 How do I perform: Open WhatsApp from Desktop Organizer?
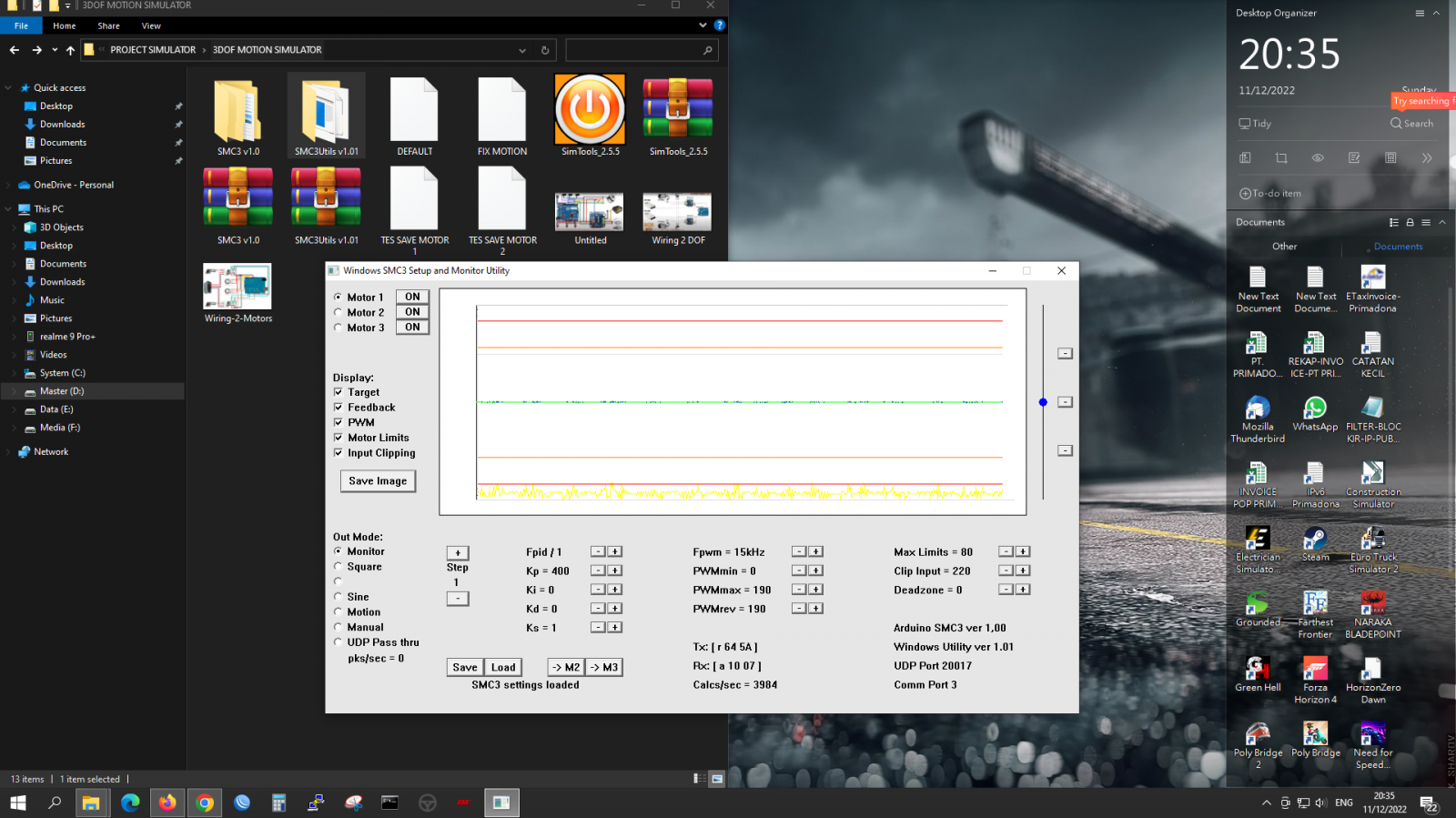tap(1315, 414)
